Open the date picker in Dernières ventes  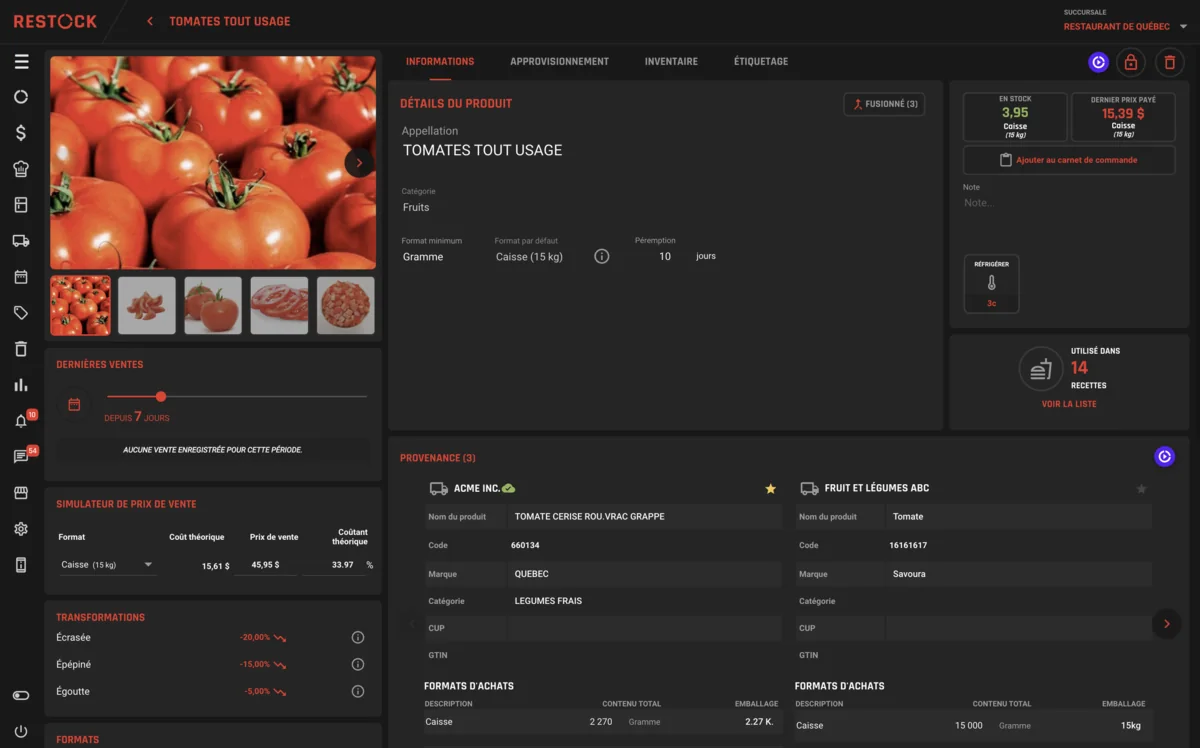click(x=74, y=404)
